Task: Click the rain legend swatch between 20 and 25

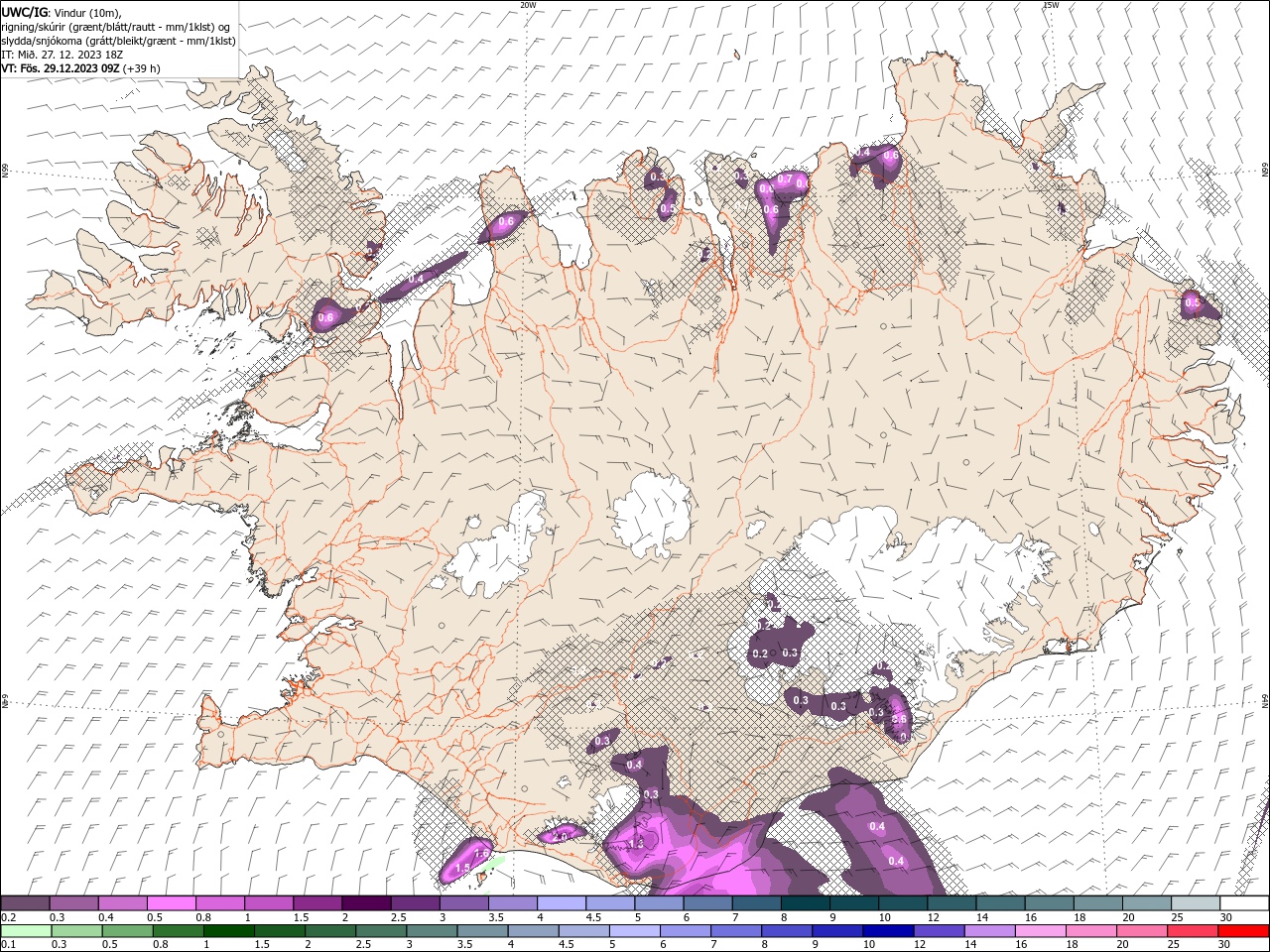Action: click(1141, 931)
